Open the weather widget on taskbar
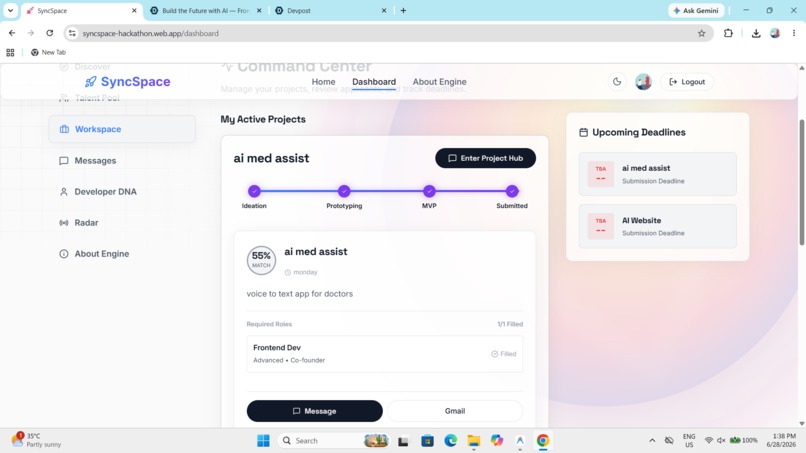The image size is (806, 453). pos(36,440)
